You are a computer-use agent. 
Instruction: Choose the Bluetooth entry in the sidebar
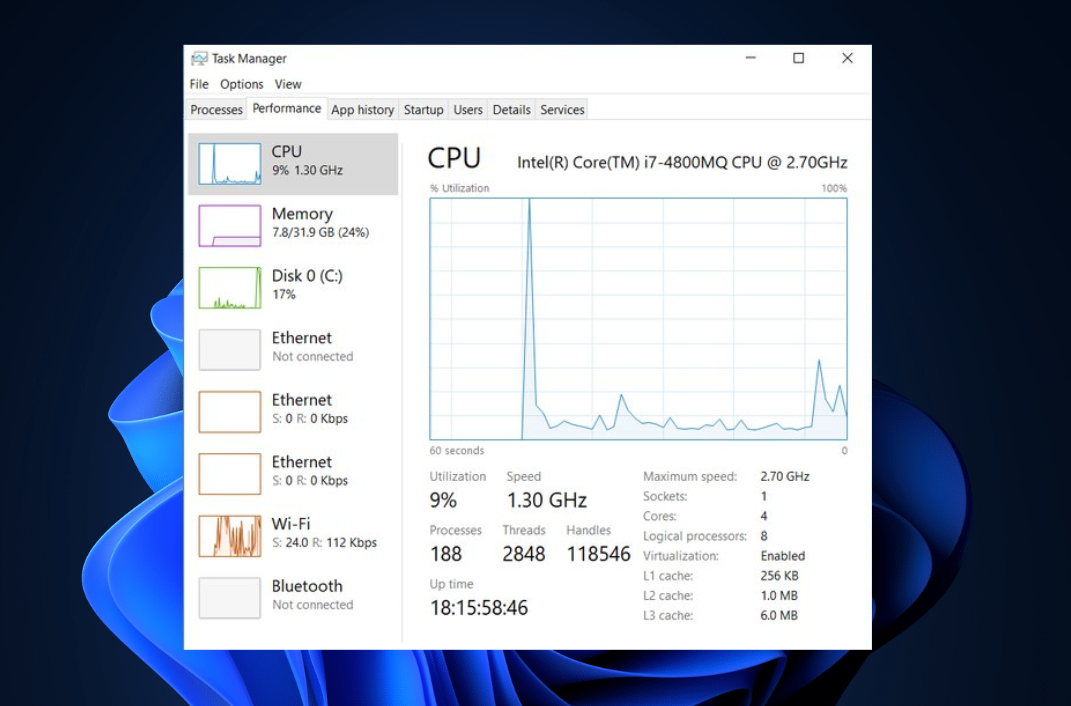click(x=293, y=597)
